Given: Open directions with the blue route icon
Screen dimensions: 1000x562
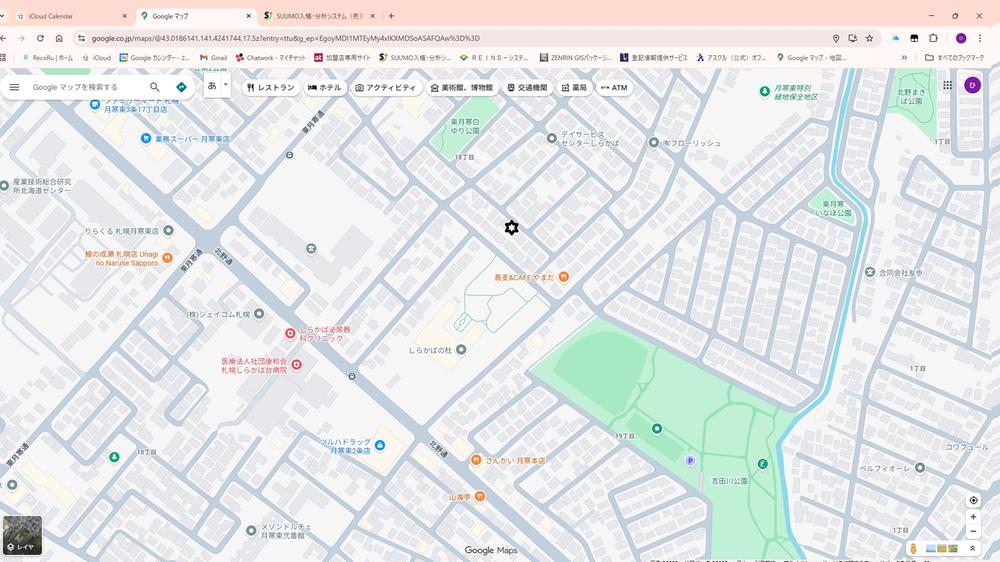Looking at the screenshot, I should (181, 87).
